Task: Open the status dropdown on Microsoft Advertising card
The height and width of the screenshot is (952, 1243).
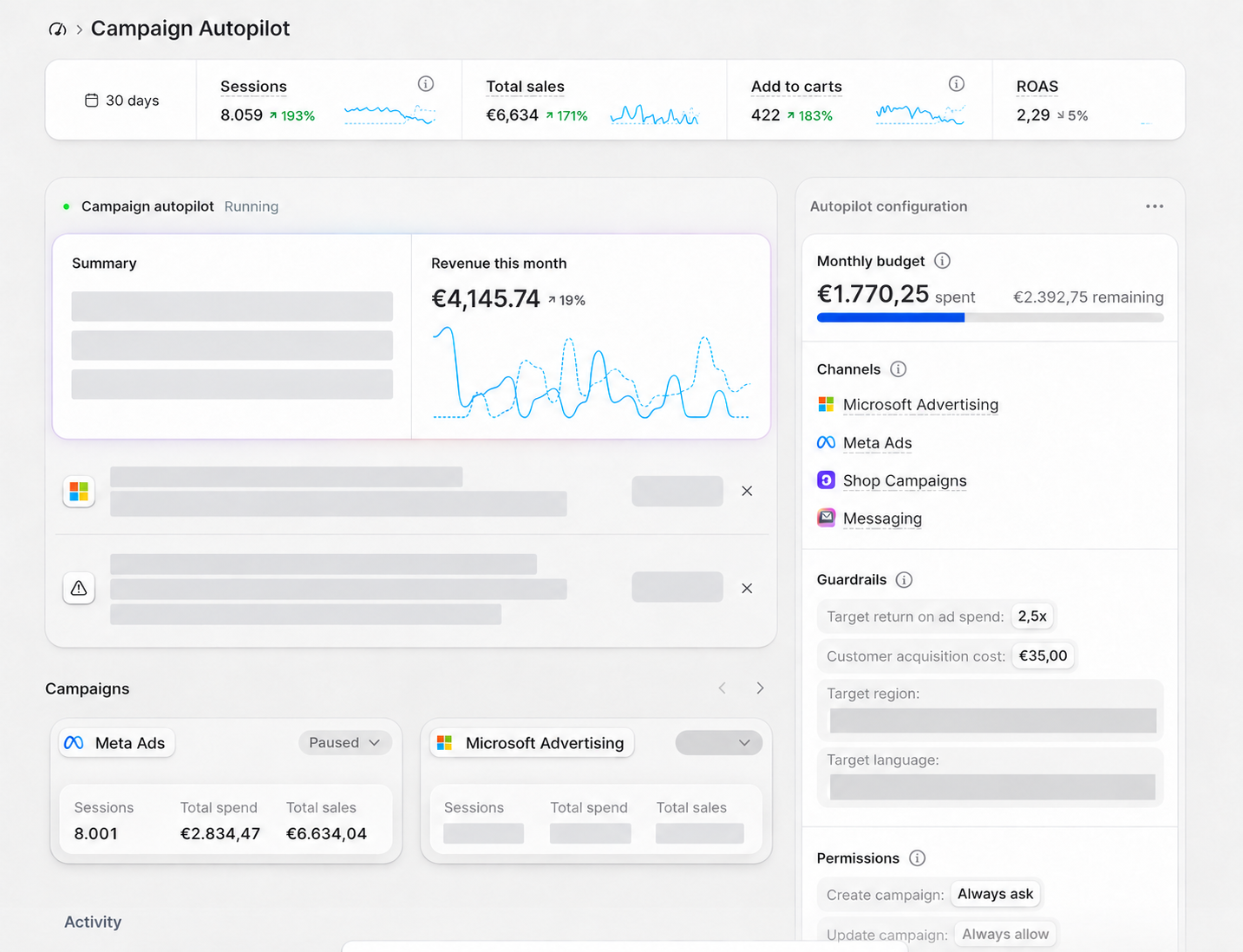Action: pyautogui.click(x=718, y=743)
